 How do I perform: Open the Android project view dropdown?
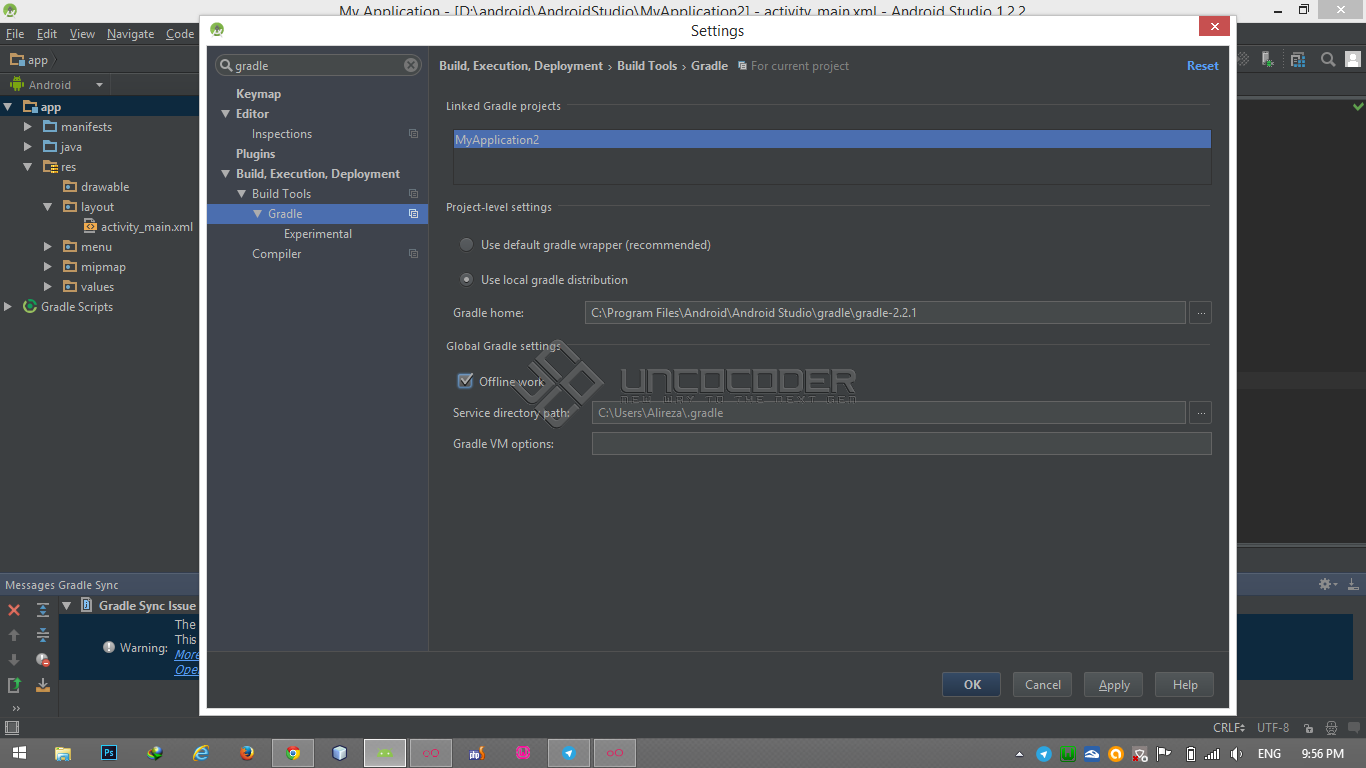56,85
